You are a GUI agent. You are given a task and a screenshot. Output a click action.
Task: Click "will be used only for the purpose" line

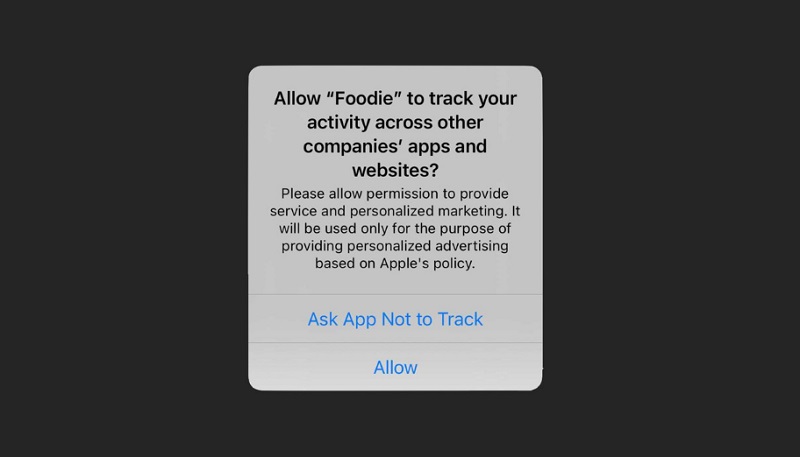tap(395, 228)
